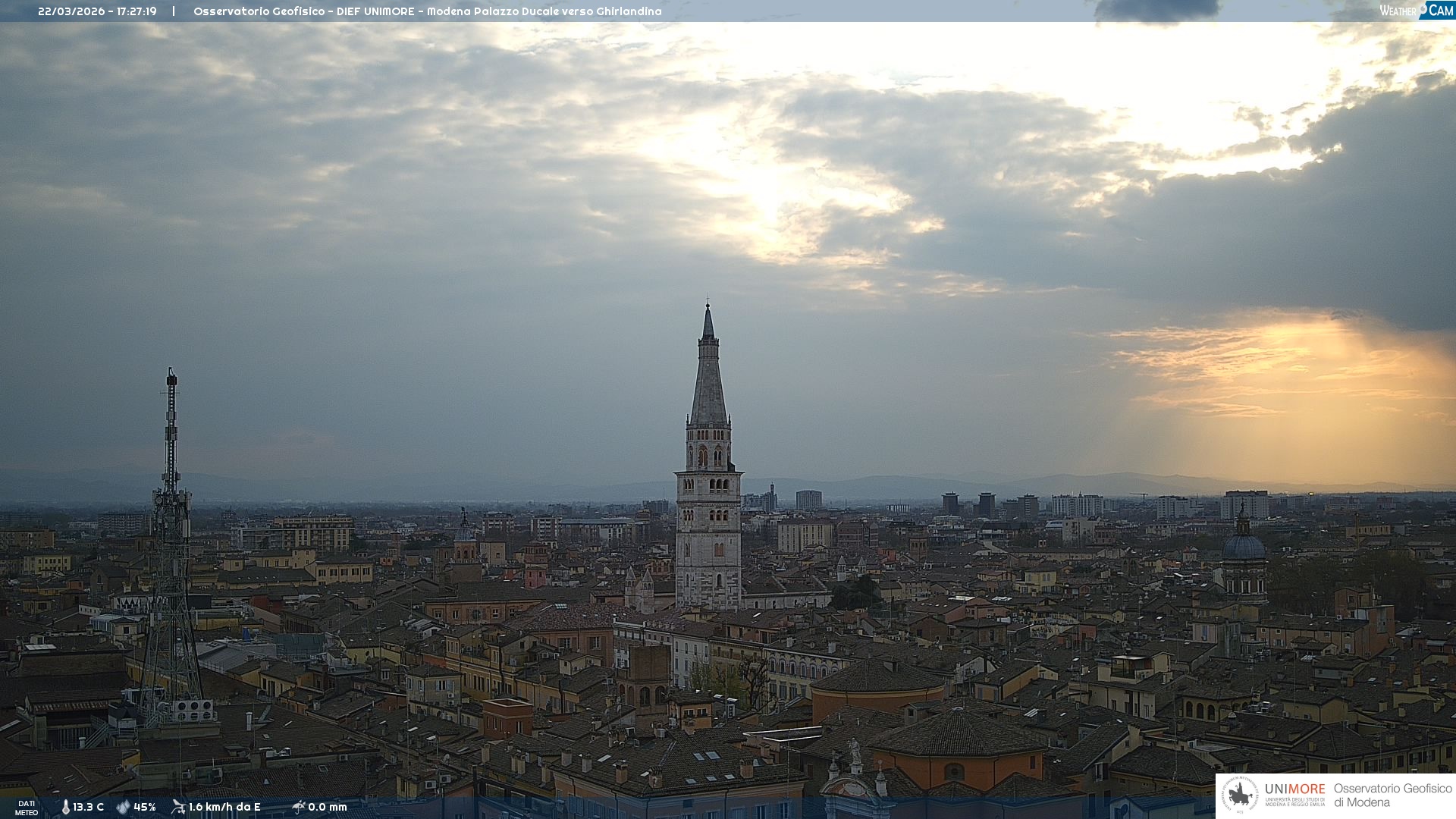1456x819 pixels.
Task: Click the UNIMORE university name text
Action: [x=1294, y=789]
